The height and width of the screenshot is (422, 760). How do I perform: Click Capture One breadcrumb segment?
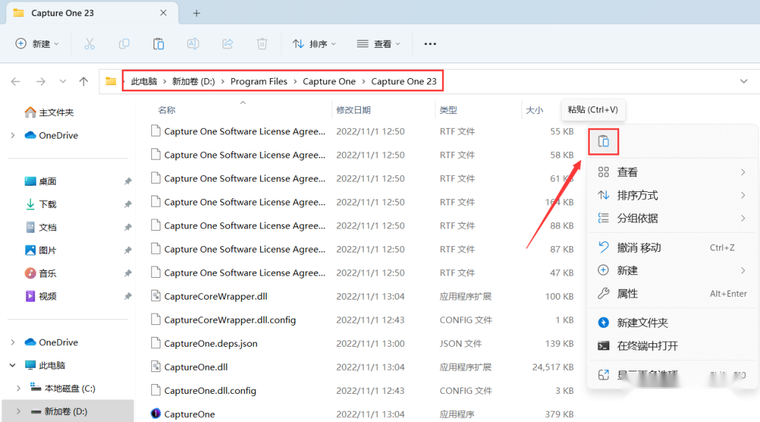pyautogui.click(x=329, y=81)
